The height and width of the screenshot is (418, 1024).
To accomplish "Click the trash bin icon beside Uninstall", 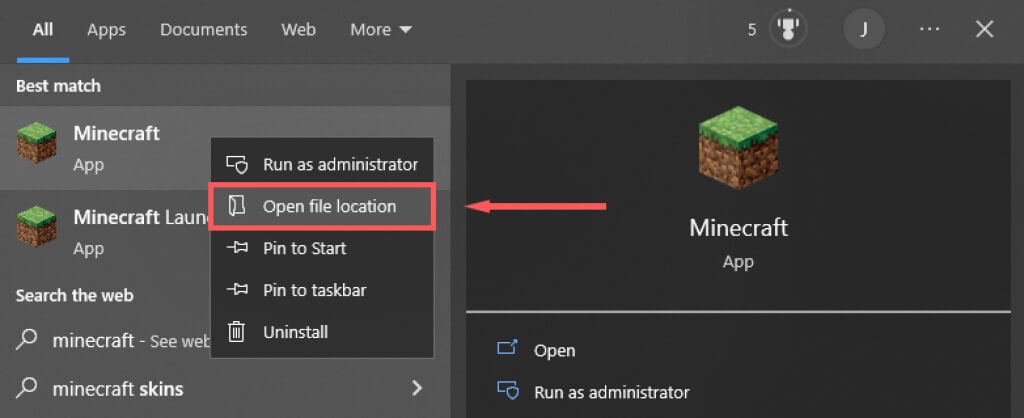I will click(236, 332).
